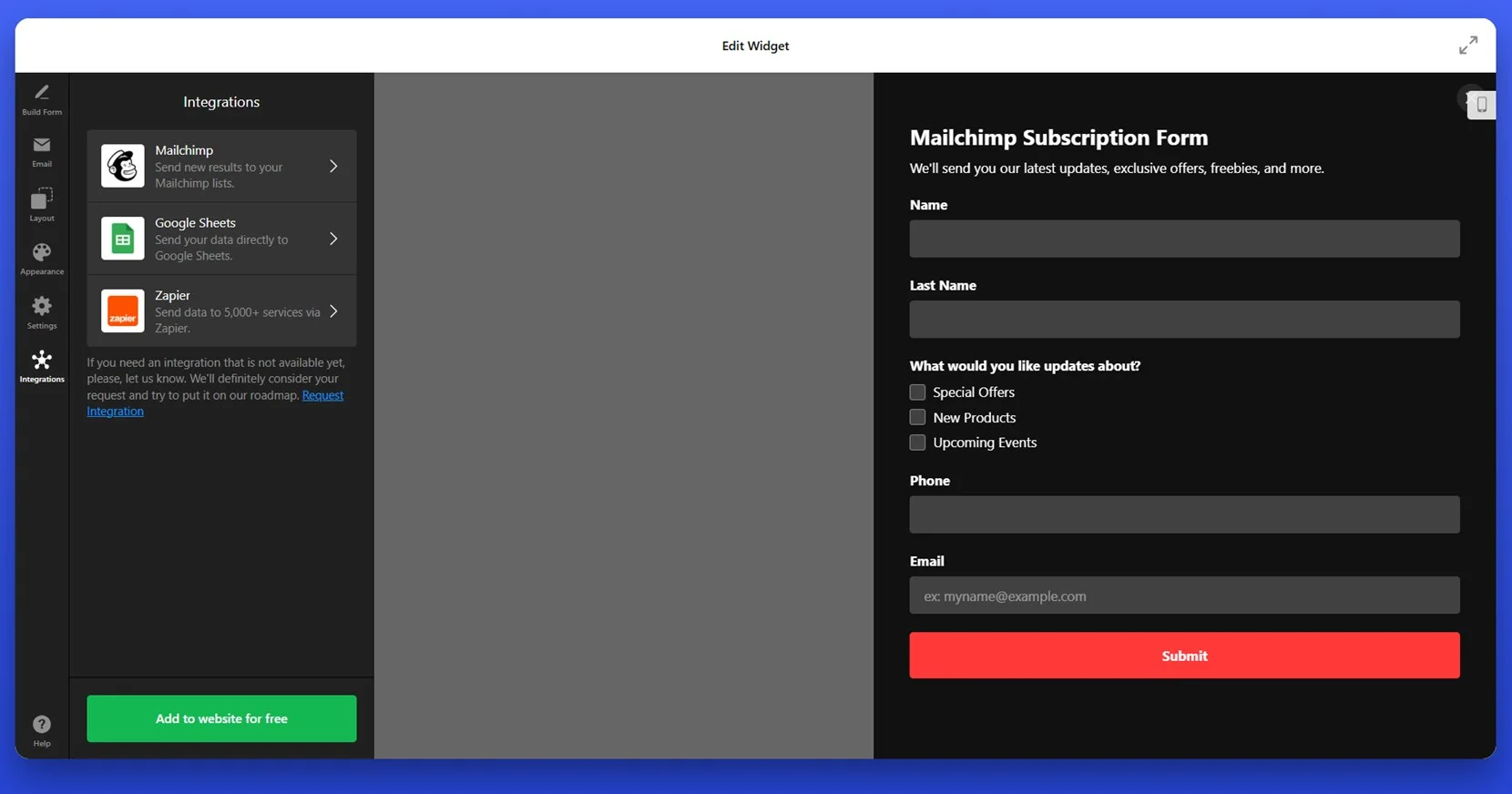The height and width of the screenshot is (794, 1512).
Task: Focus the Name input field
Action: coord(1184,239)
